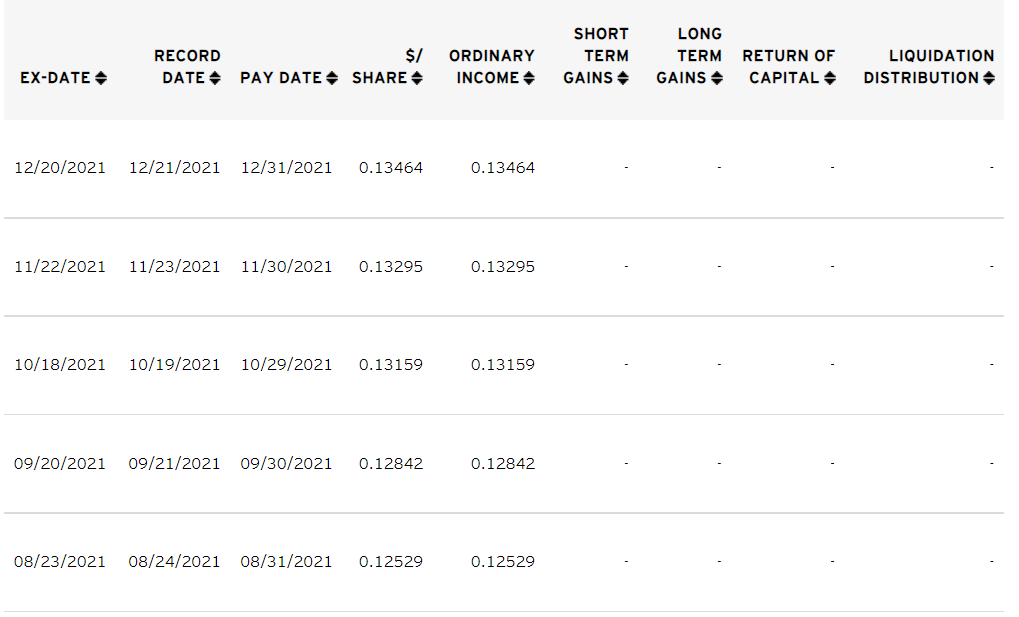1019x617 pixels.
Task: Sort by ORDINARY INCOME arrow icon
Action: pos(529,78)
